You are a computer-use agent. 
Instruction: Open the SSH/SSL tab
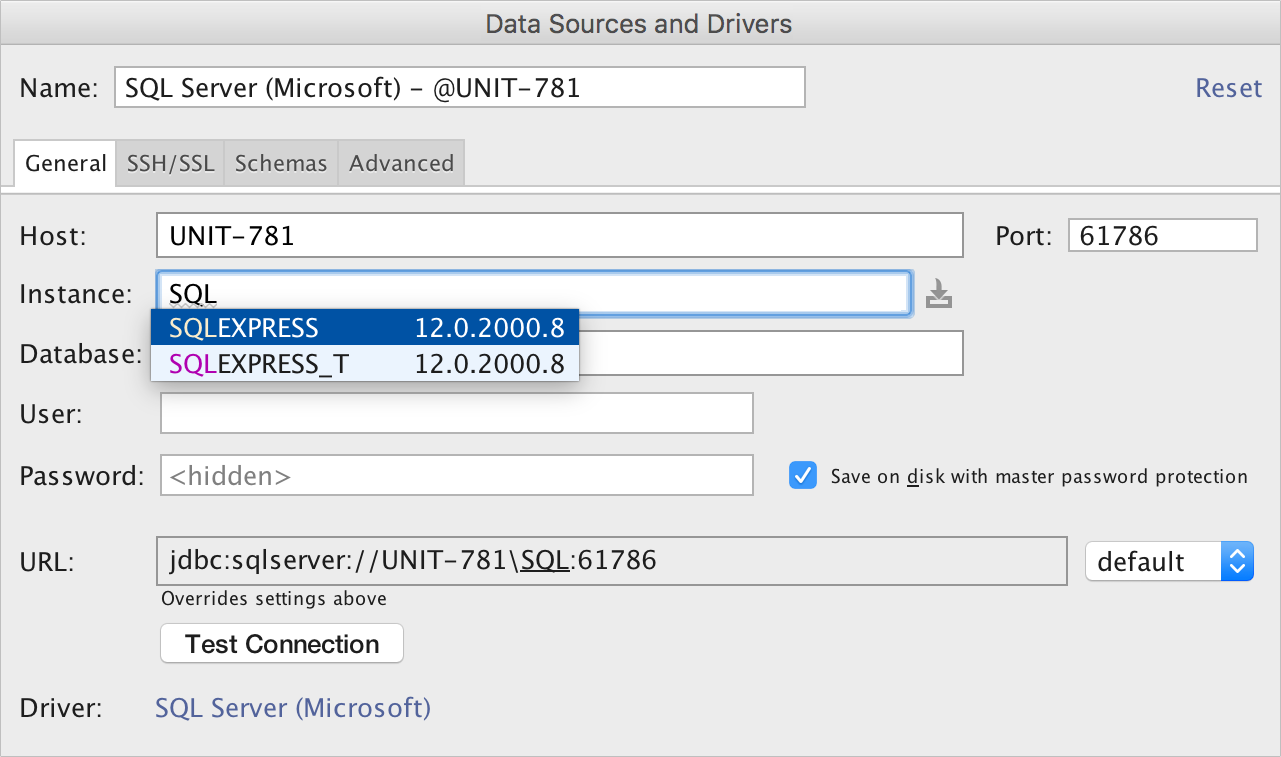coord(170,163)
